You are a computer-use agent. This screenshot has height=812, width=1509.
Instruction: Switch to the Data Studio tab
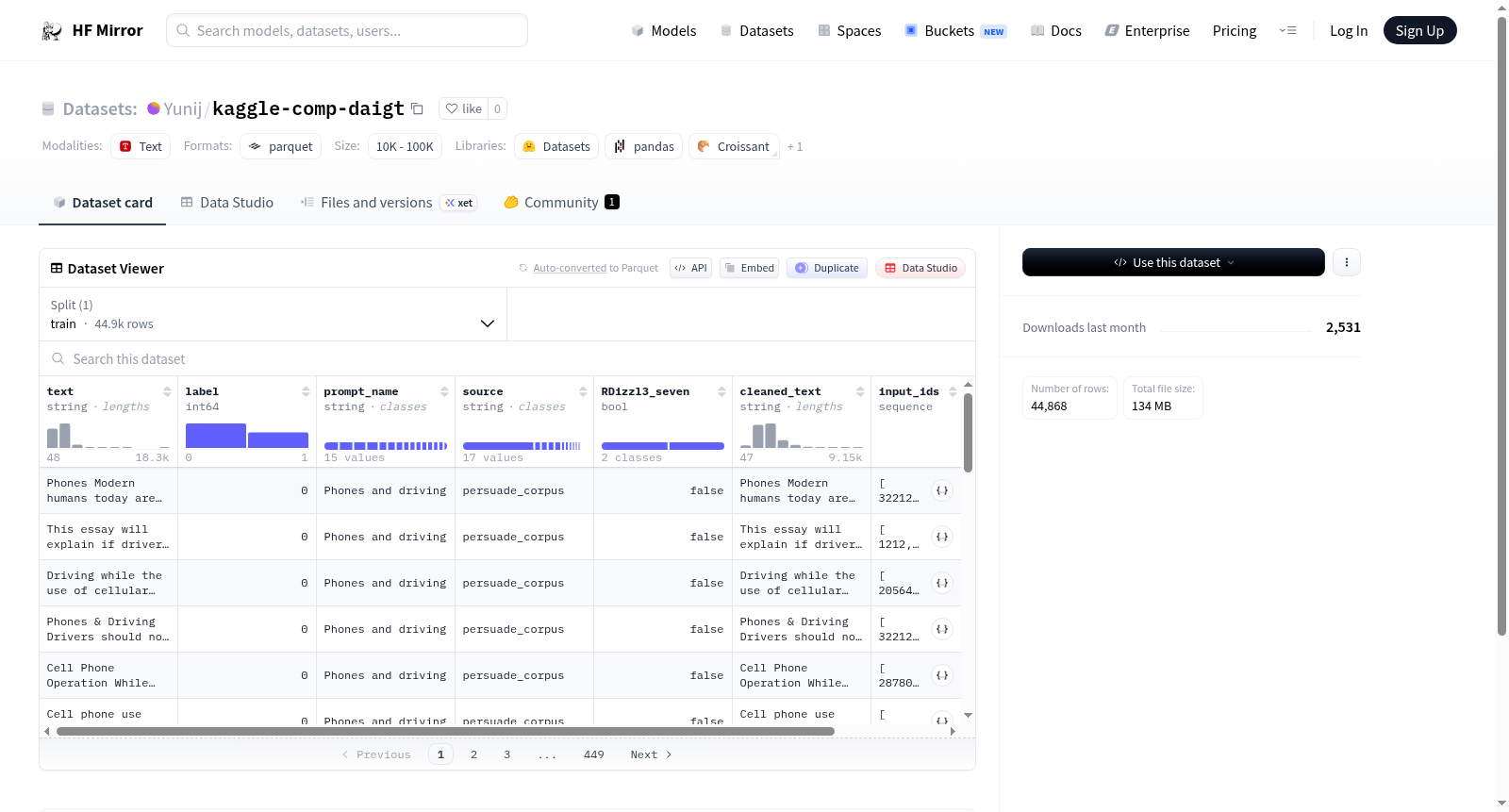(227, 203)
